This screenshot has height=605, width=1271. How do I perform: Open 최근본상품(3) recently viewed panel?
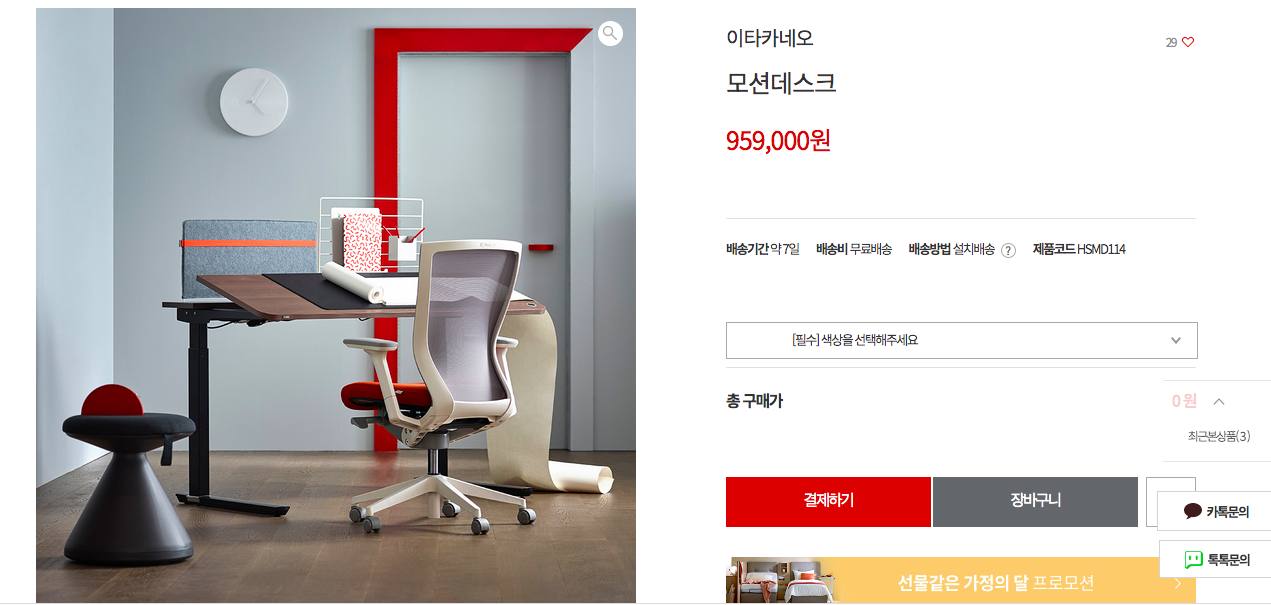coord(1218,436)
